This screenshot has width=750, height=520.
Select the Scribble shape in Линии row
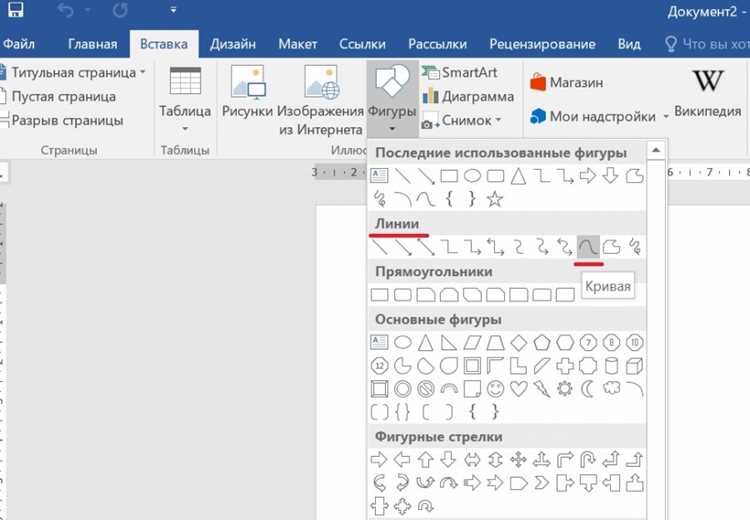tap(634, 247)
